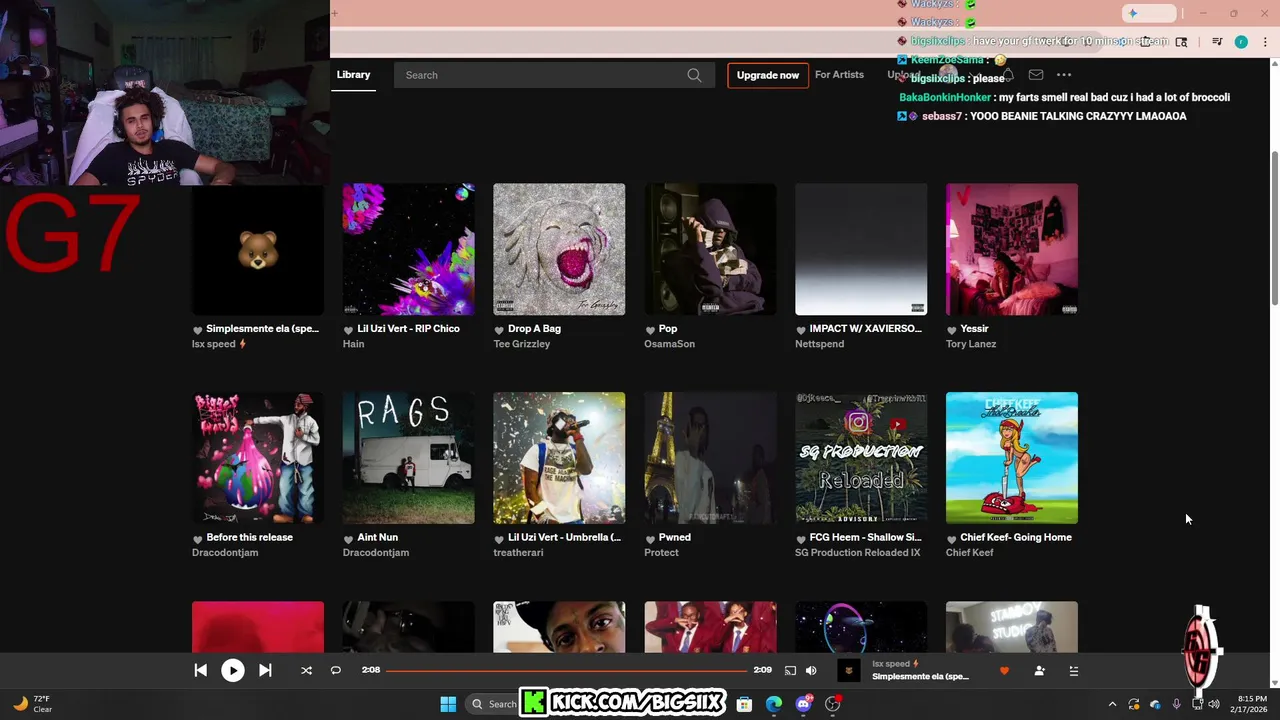
Task: Toggle like heart on RIP Chico
Action: [x=348, y=330]
